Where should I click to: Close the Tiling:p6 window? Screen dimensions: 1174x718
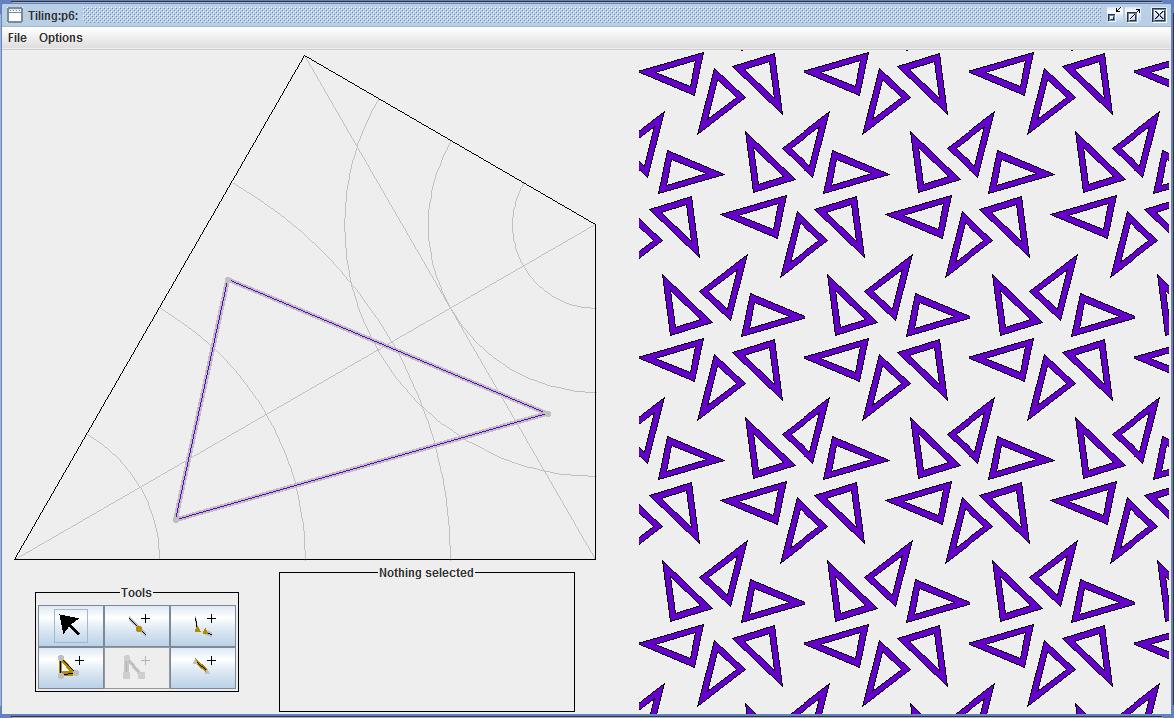[1158, 15]
